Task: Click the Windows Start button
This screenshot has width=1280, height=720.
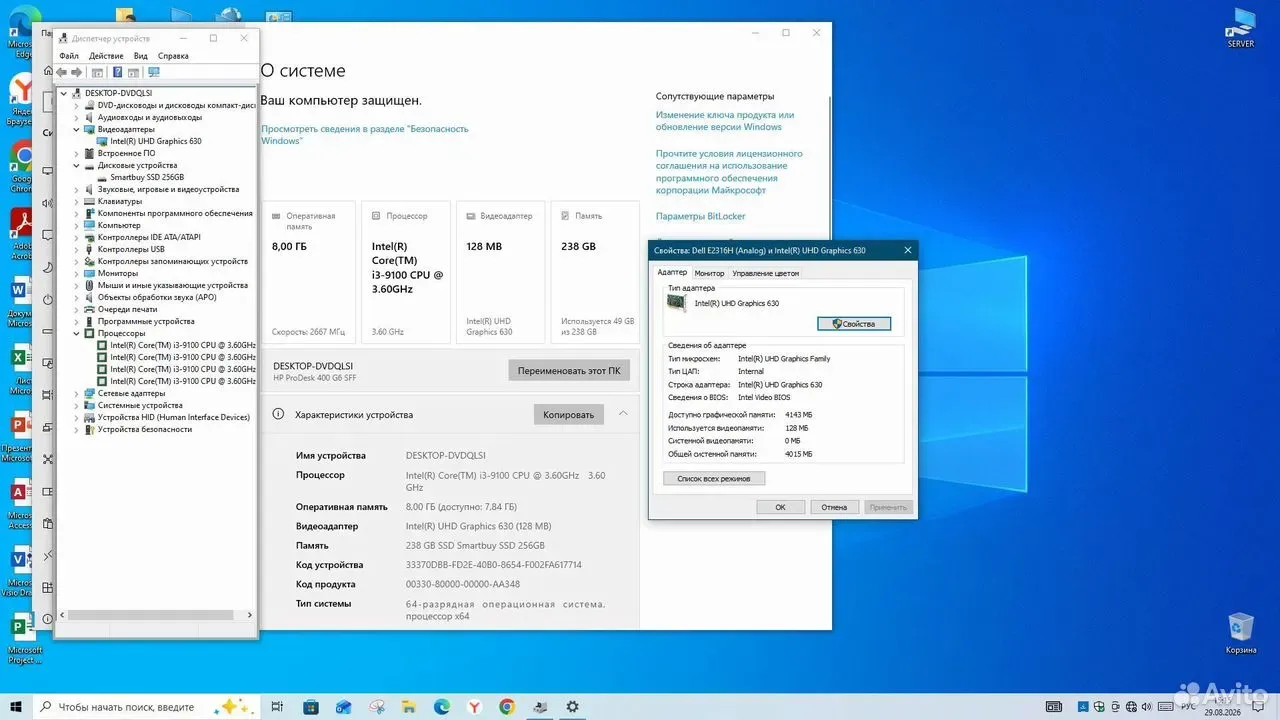Action: pyautogui.click(x=16, y=706)
